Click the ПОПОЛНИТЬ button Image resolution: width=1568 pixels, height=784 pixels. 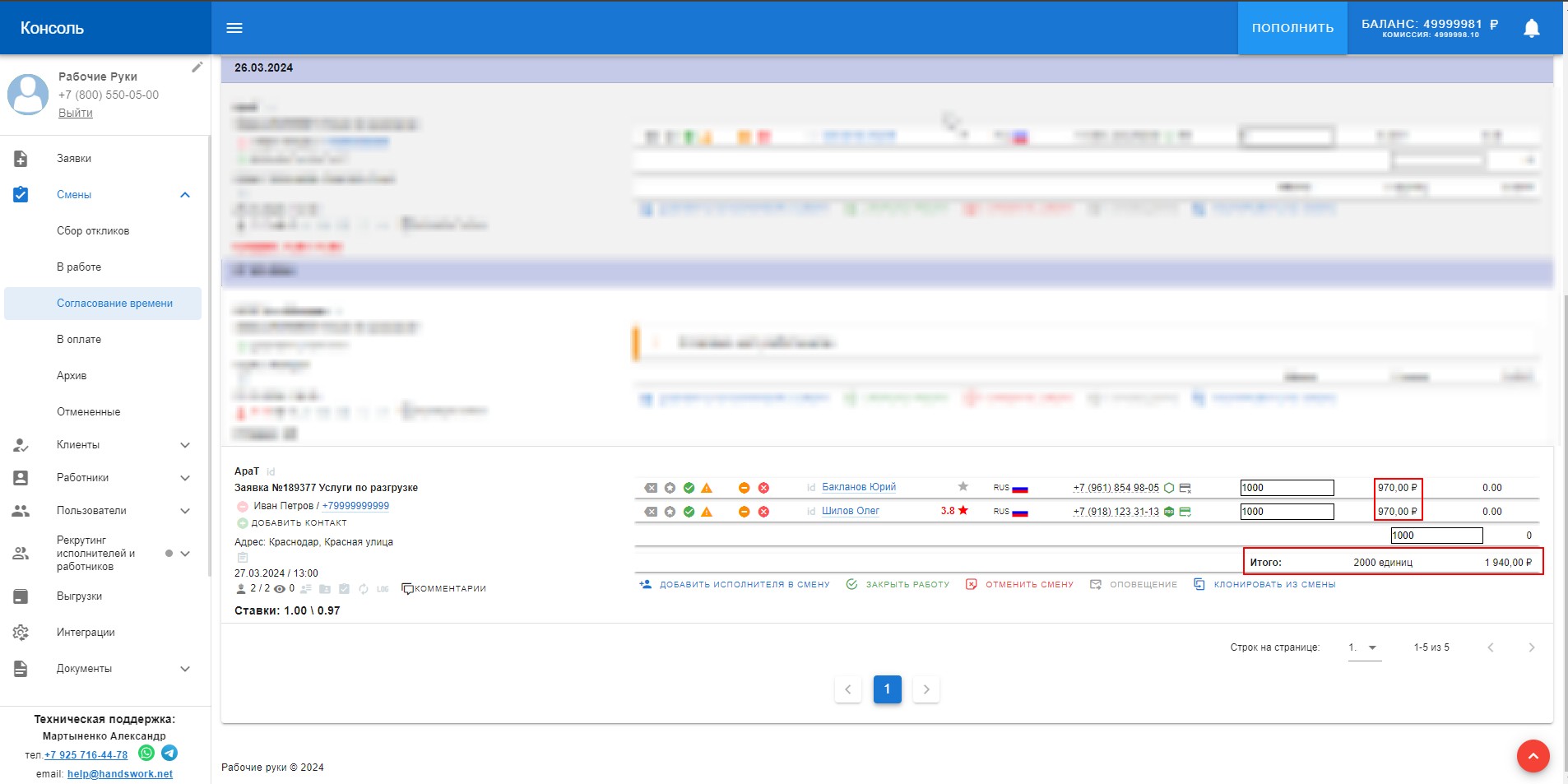click(1292, 28)
